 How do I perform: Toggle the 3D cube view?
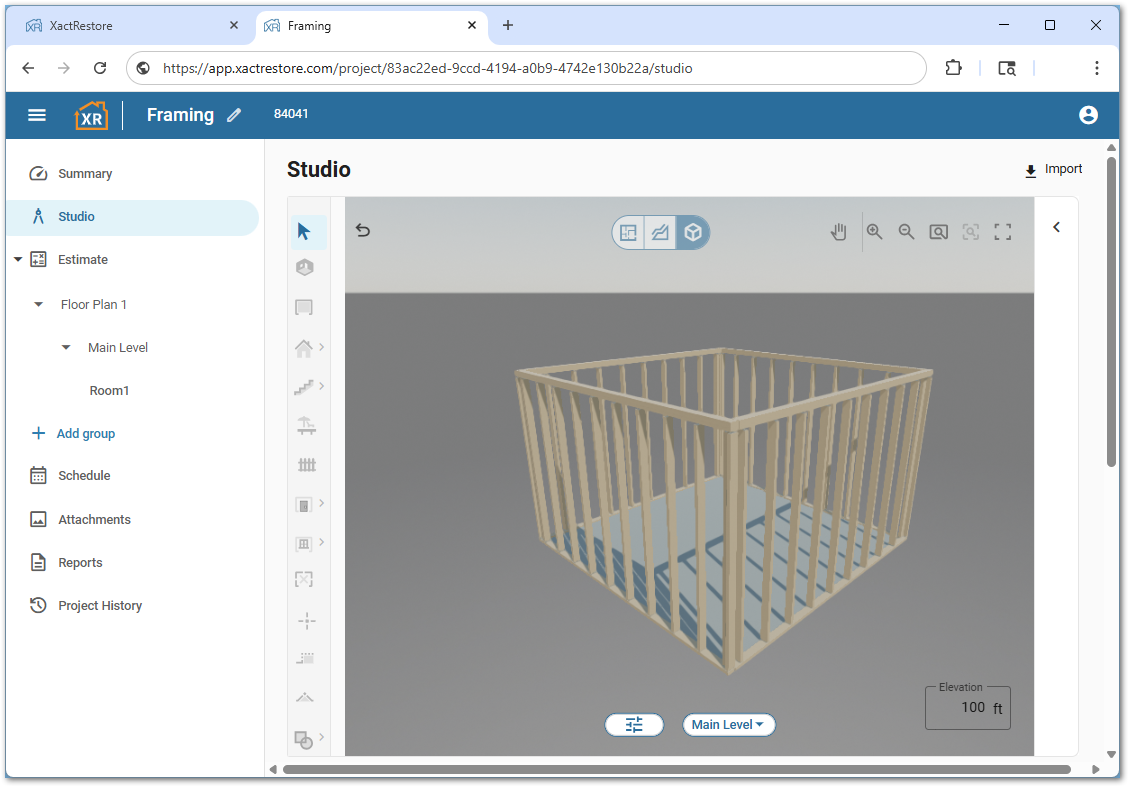[x=692, y=231]
